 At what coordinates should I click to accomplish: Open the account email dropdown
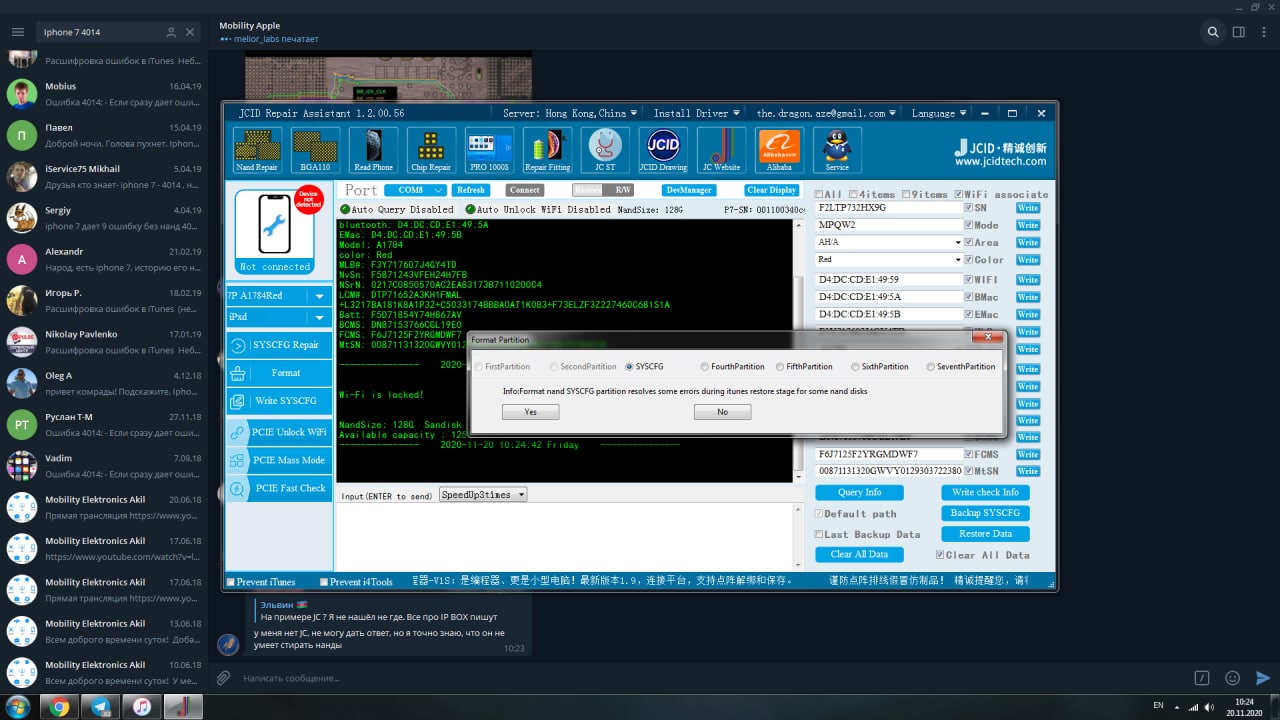(x=826, y=113)
